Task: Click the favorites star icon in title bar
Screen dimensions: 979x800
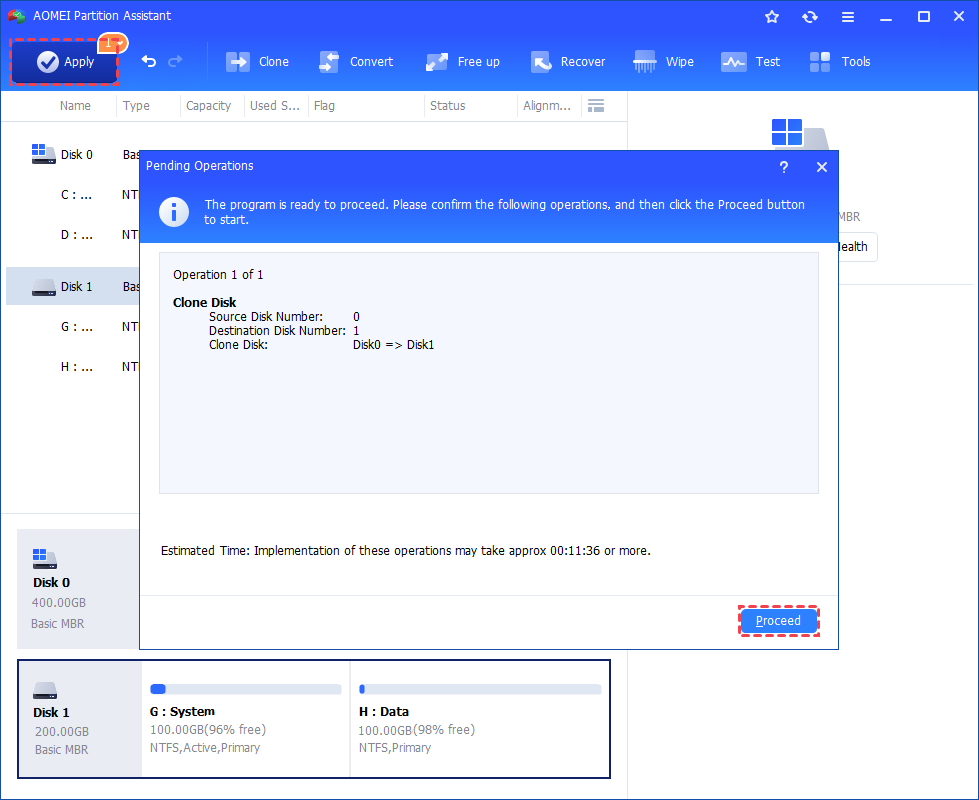Action: point(772,17)
